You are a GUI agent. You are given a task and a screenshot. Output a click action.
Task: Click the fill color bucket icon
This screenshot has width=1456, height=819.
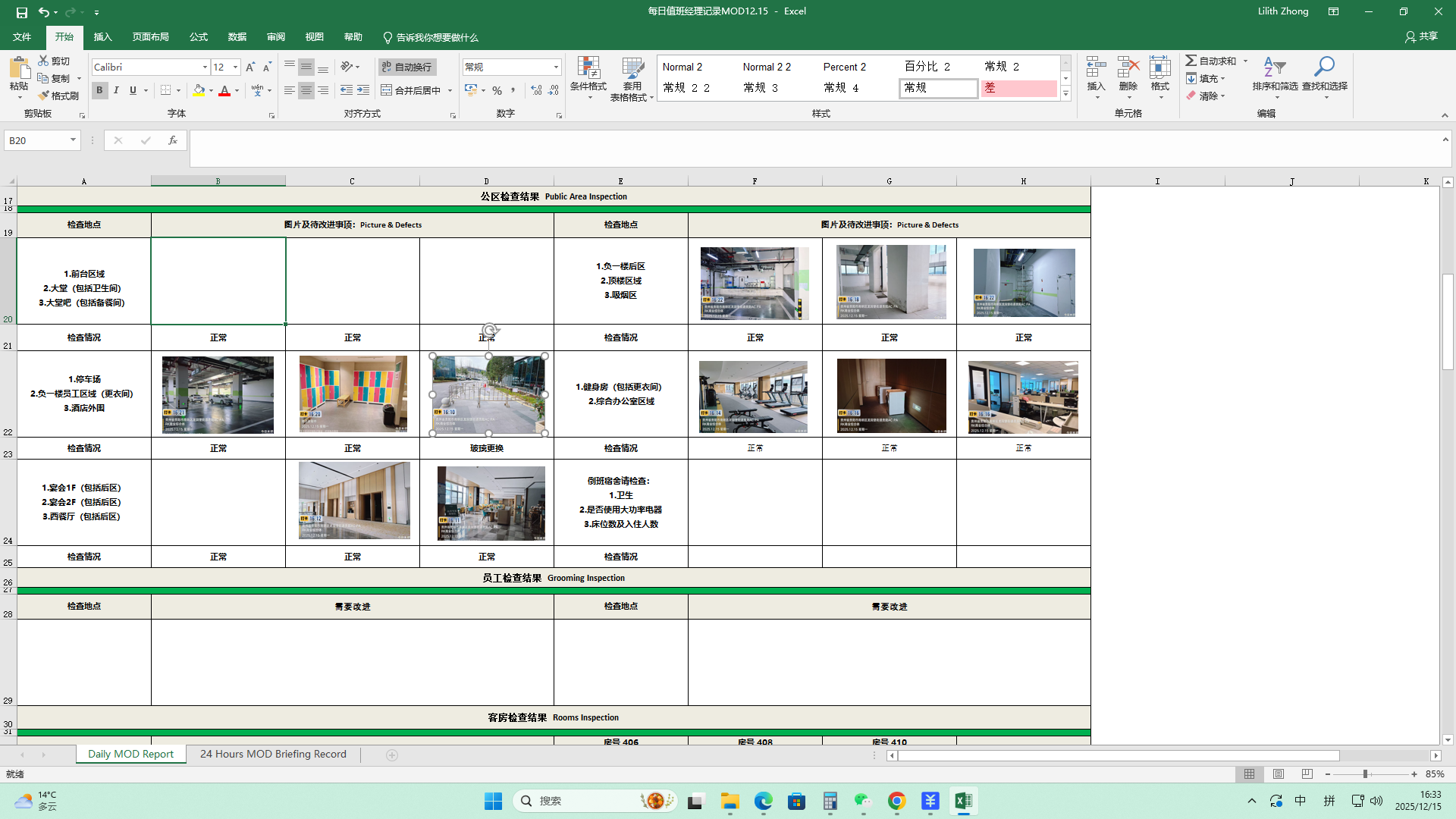199,90
